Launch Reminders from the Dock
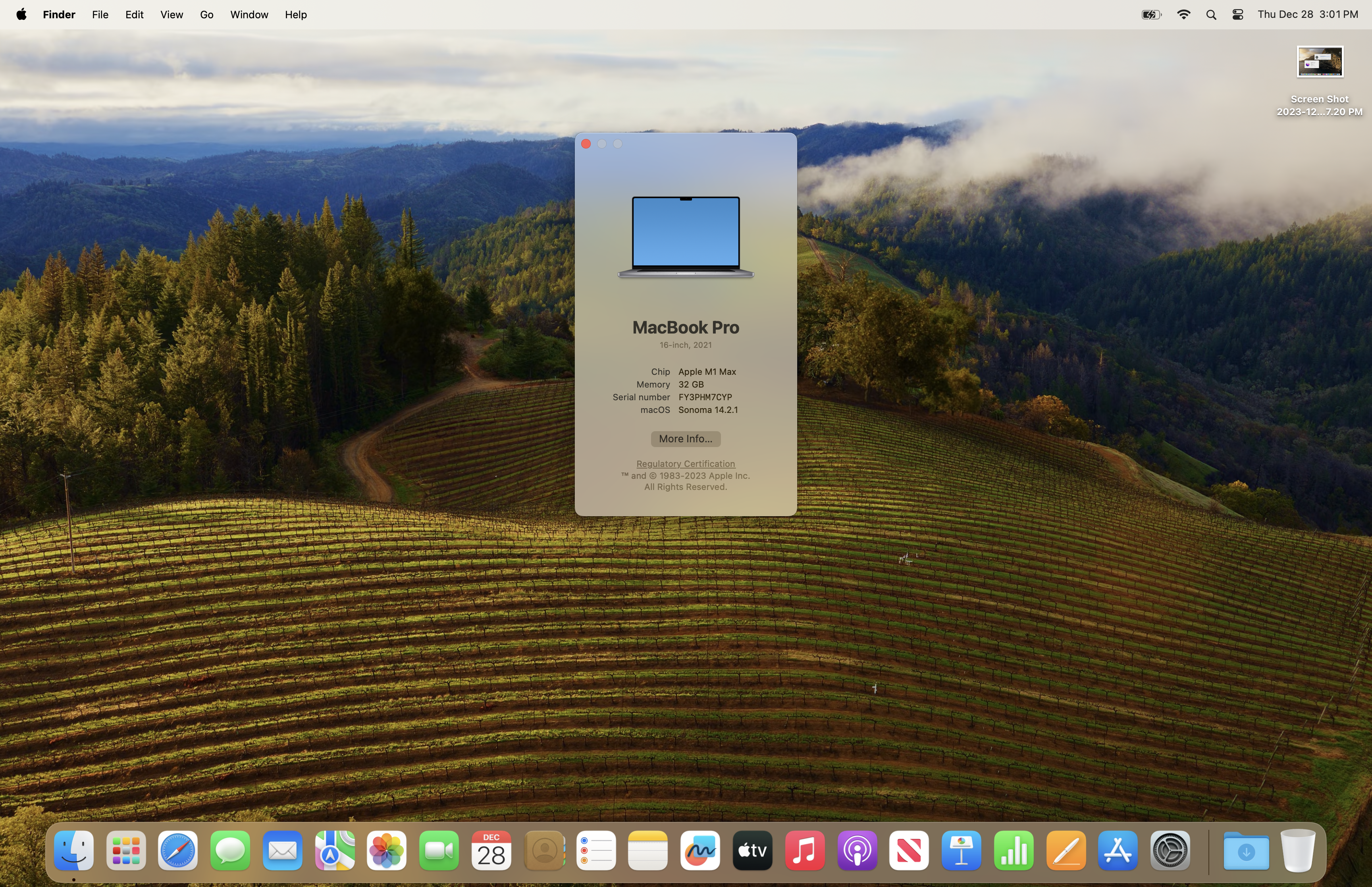 (x=596, y=850)
